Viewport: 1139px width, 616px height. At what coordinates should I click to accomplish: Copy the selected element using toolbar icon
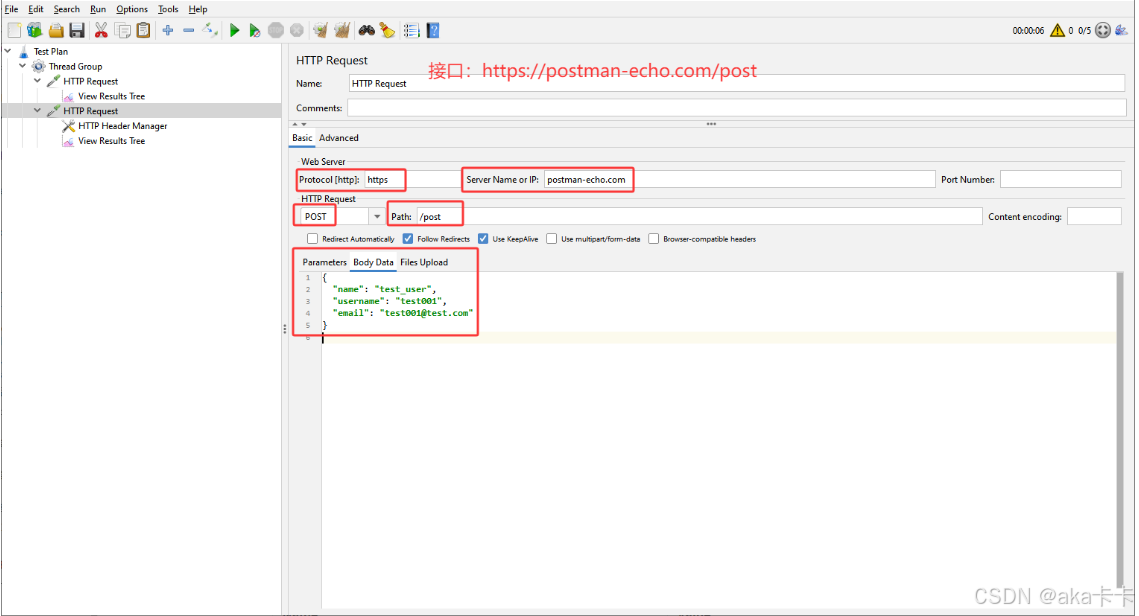point(123,31)
